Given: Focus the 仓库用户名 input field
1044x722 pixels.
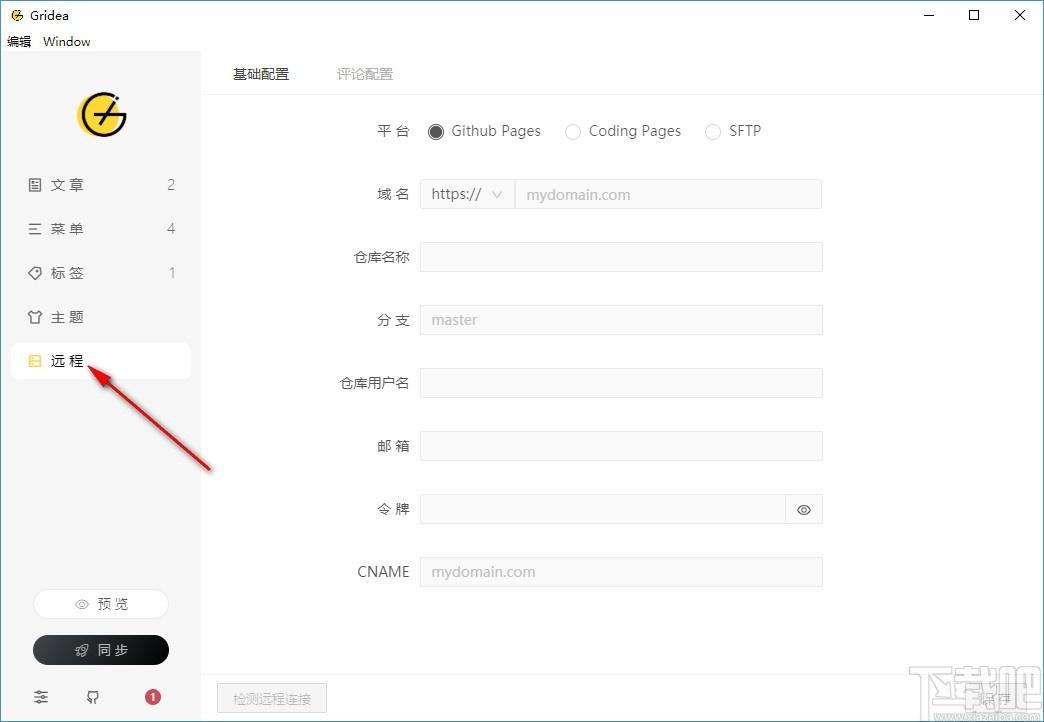Looking at the screenshot, I should click(621, 383).
